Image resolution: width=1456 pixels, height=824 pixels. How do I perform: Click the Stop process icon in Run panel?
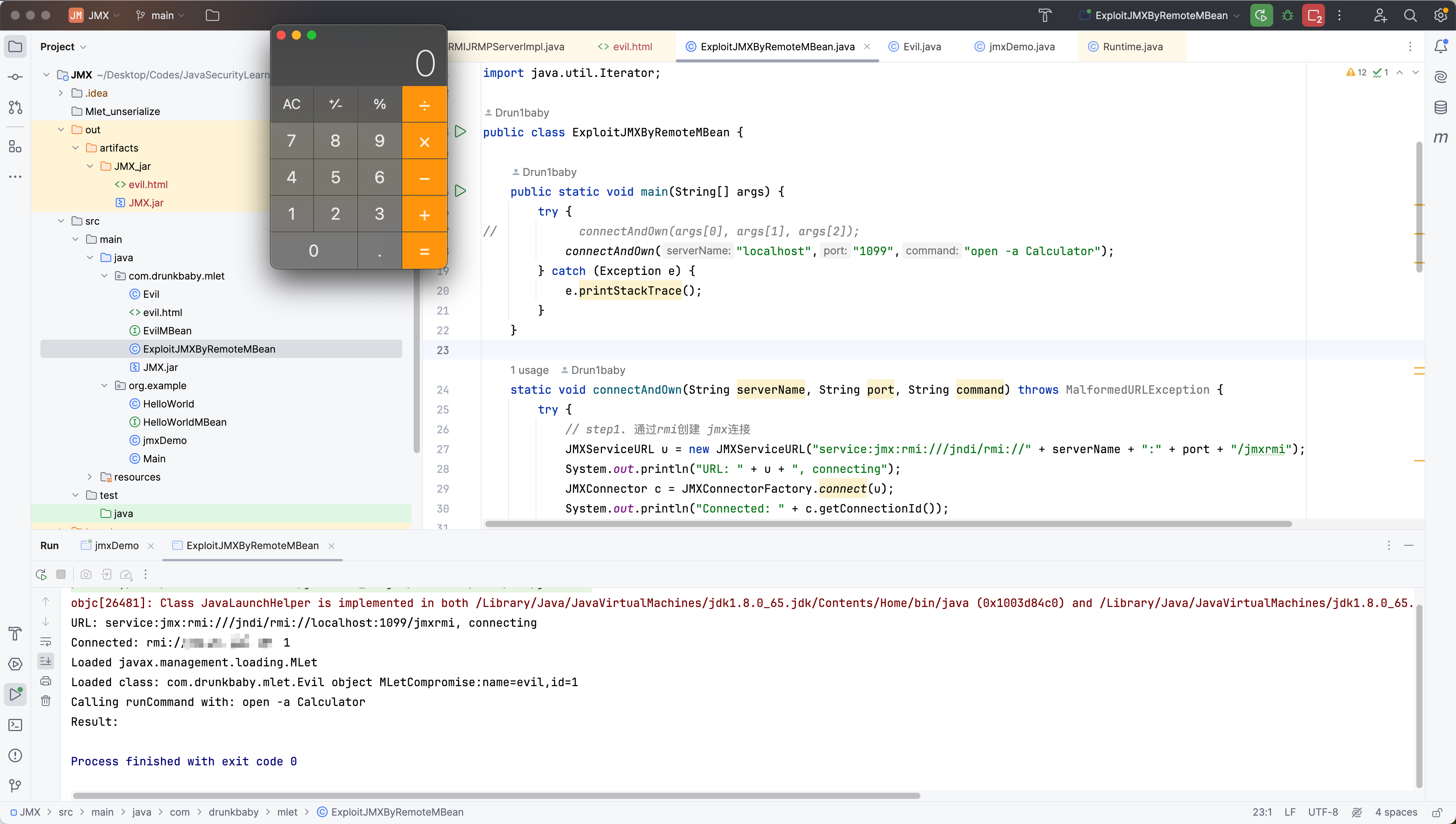point(61,575)
